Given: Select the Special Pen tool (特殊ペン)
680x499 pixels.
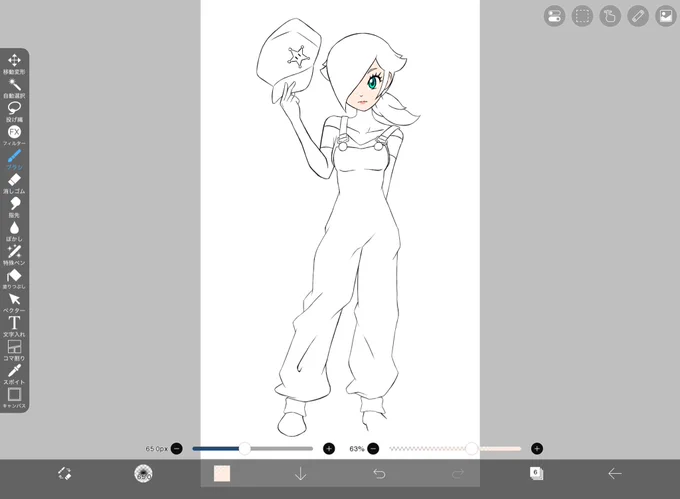Looking at the screenshot, I should click(x=14, y=255).
